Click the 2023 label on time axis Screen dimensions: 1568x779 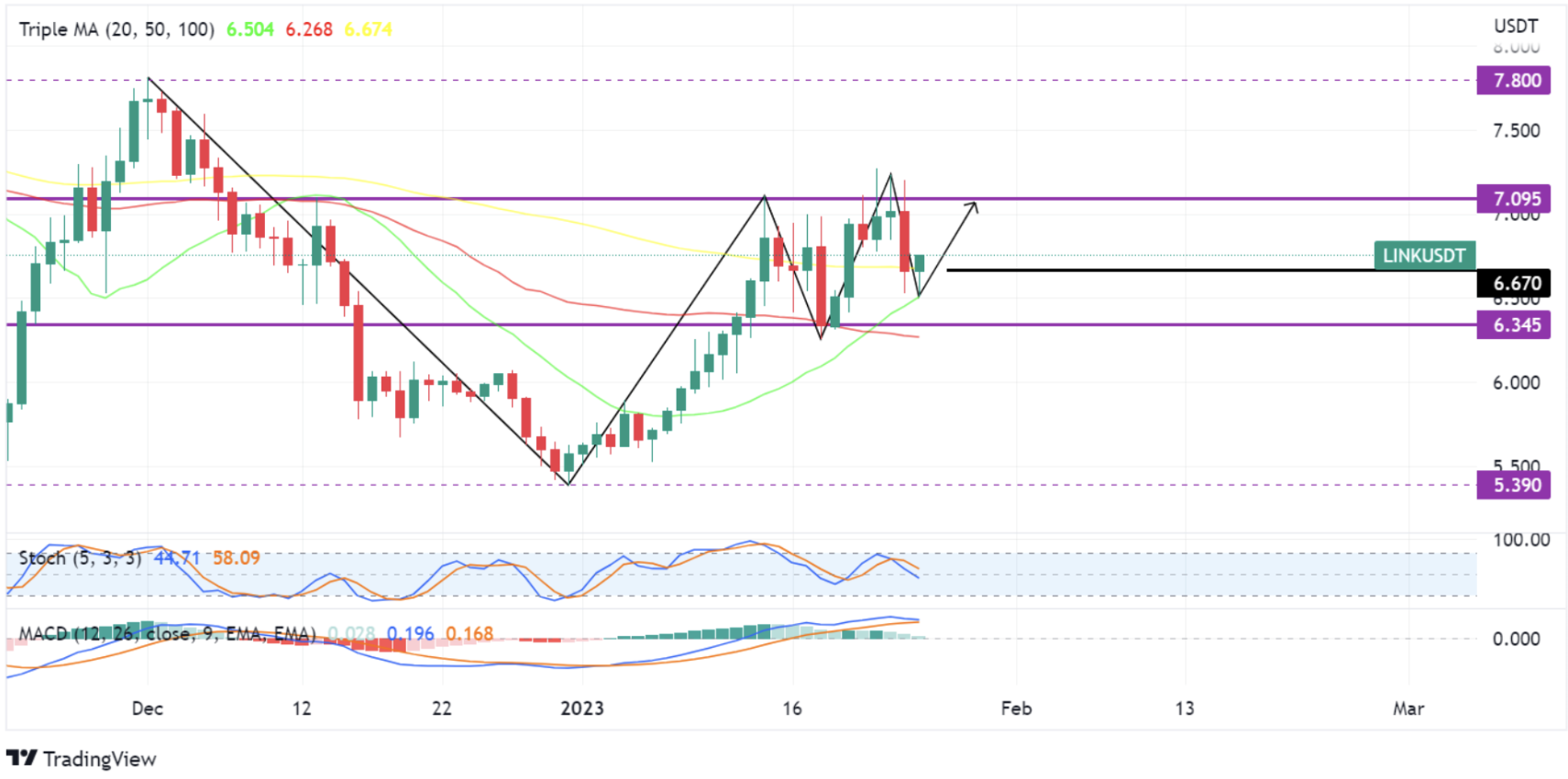click(582, 708)
